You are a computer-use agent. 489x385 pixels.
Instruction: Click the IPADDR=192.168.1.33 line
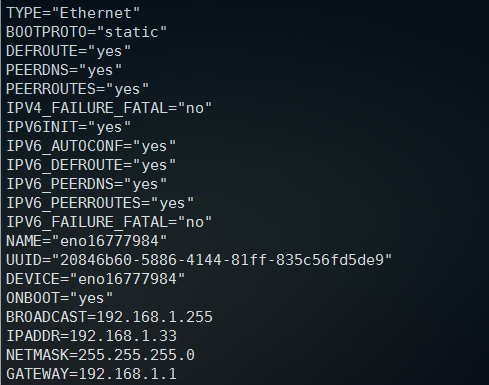[91, 336]
